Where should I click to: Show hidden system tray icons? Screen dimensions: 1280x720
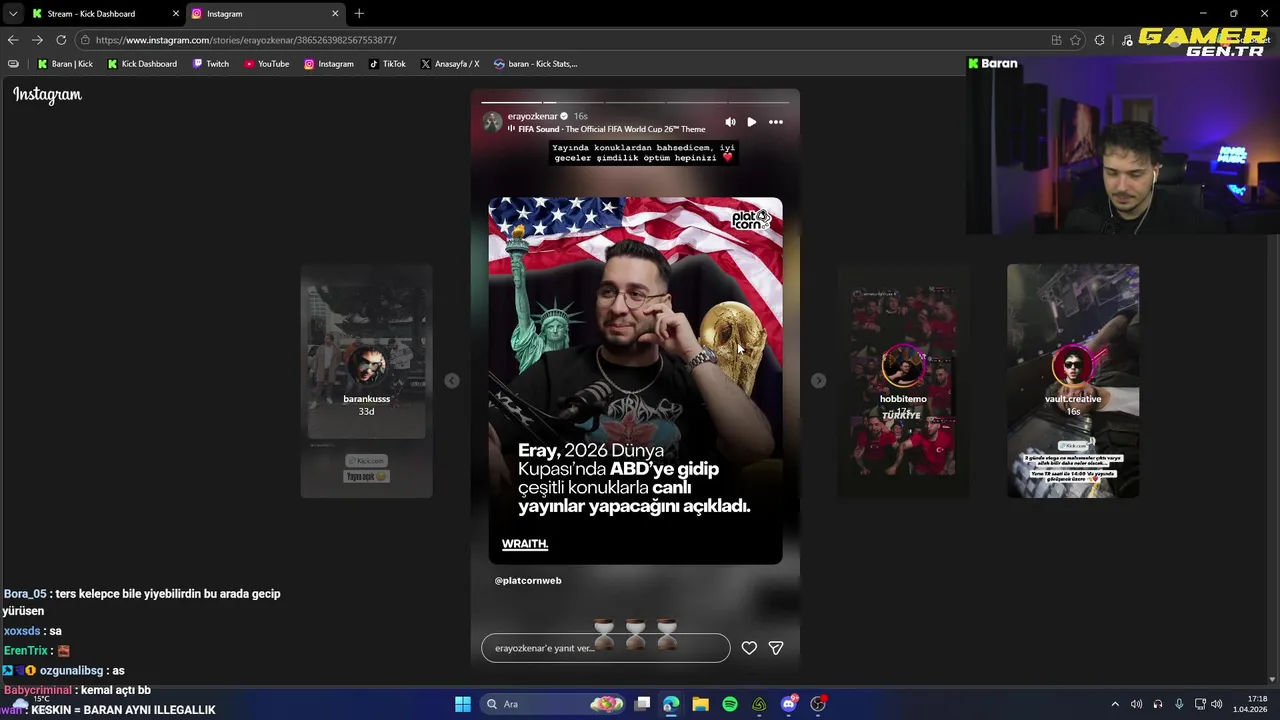tap(1115, 704)
